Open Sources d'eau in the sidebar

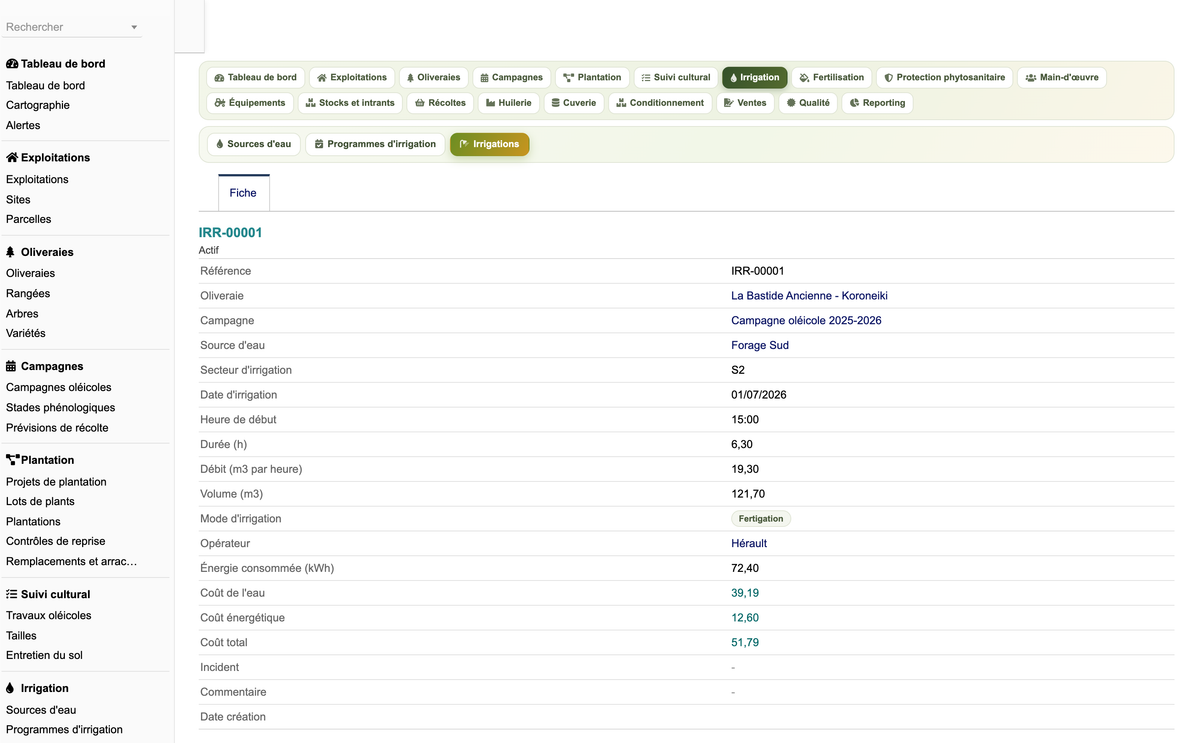pos(41,709)
